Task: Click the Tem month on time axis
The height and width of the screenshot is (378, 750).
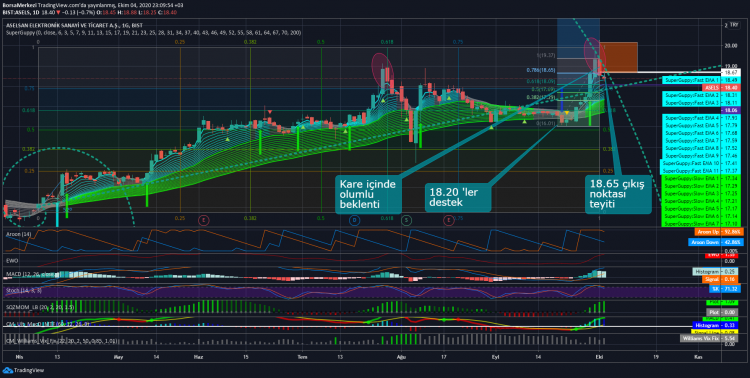Action: pyautogui.click(x=301, y=357)
